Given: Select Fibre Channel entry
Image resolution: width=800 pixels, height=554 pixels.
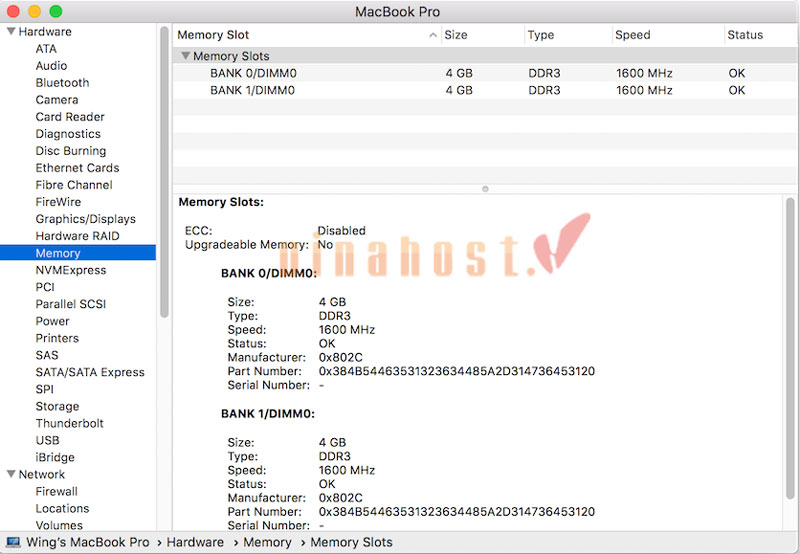Looking at the screenshot, I should point(74,185).
